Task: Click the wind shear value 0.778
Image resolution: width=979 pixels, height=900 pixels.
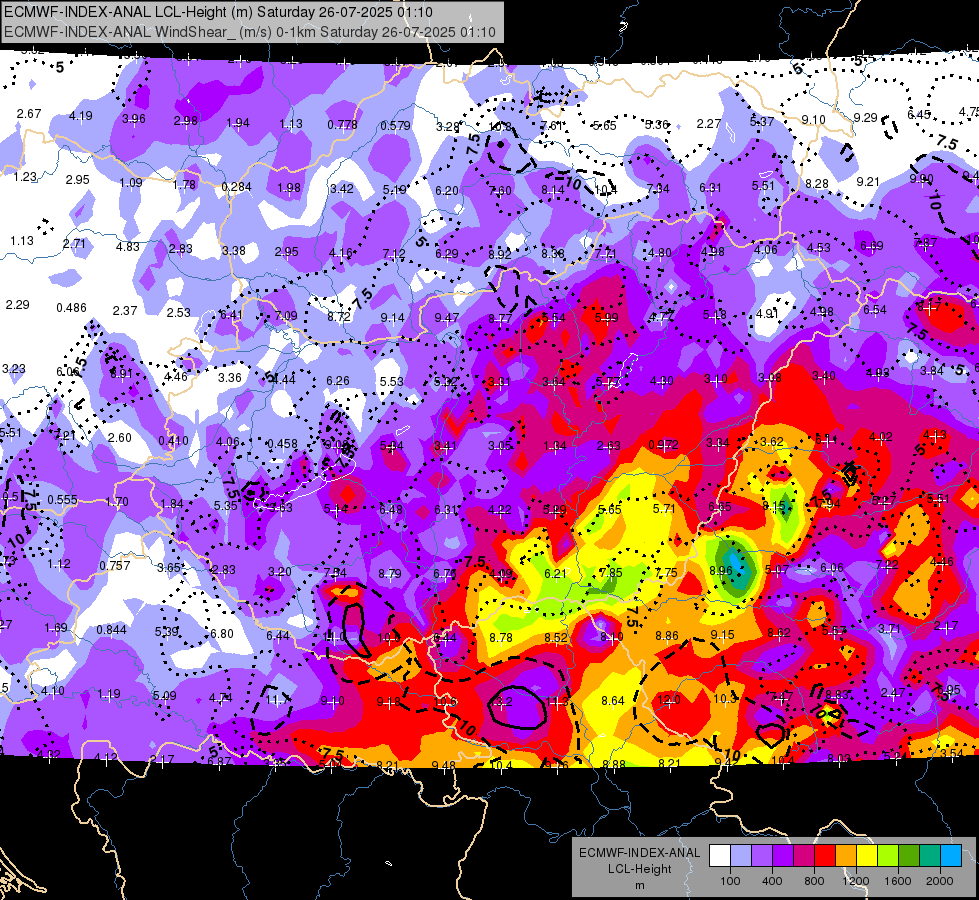Action: [342, 125]
